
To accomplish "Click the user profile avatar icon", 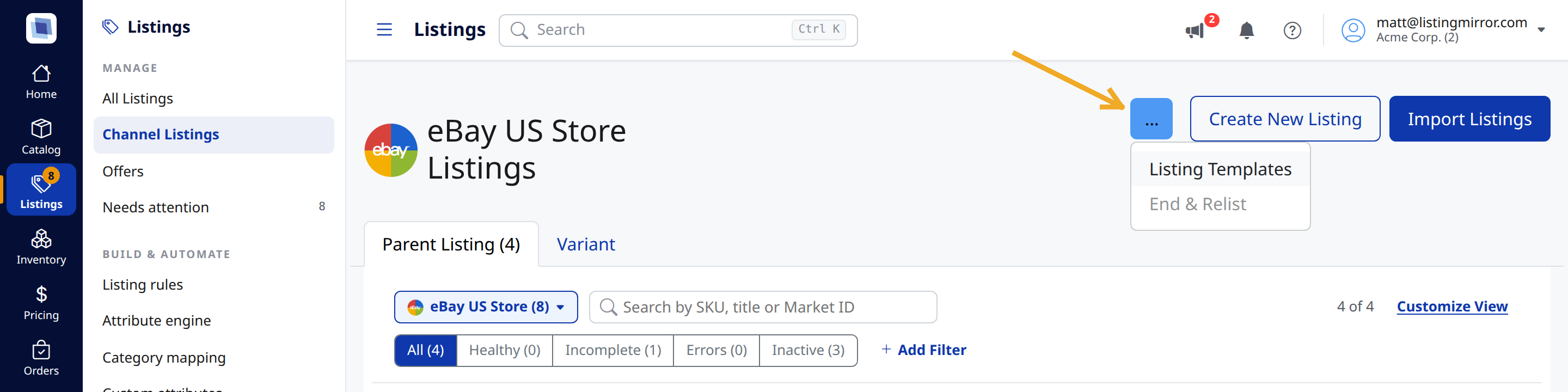I will point(1352,30).
